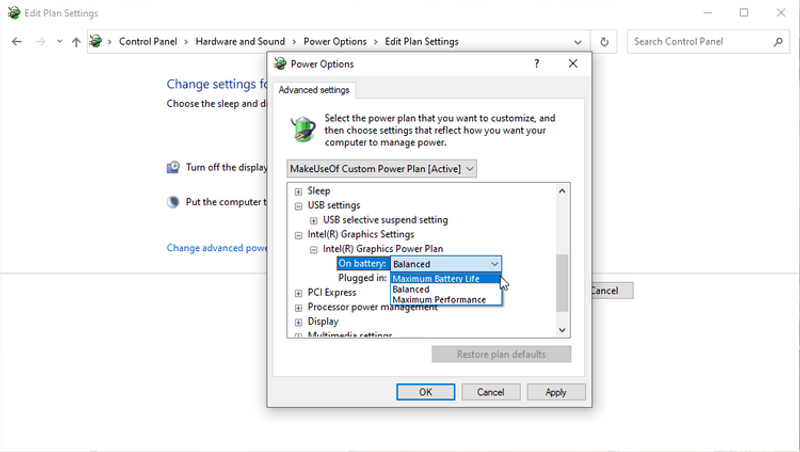Click the search magnifier icon
Screen dimensions: 800x452
(778, 42)
